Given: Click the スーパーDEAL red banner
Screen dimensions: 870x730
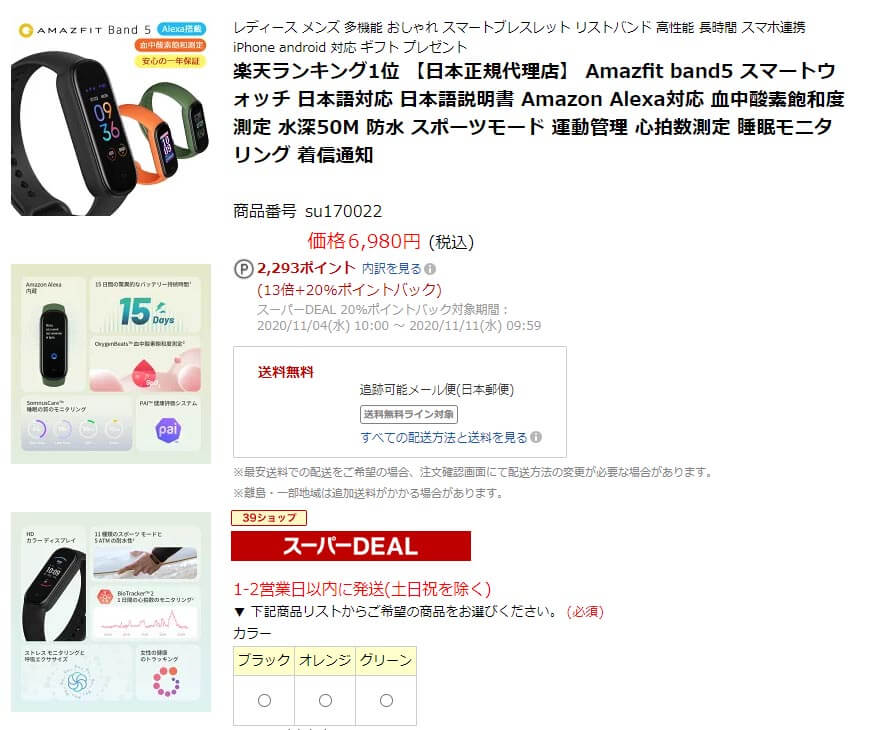Looking at the screenshot, I should 351,546.
